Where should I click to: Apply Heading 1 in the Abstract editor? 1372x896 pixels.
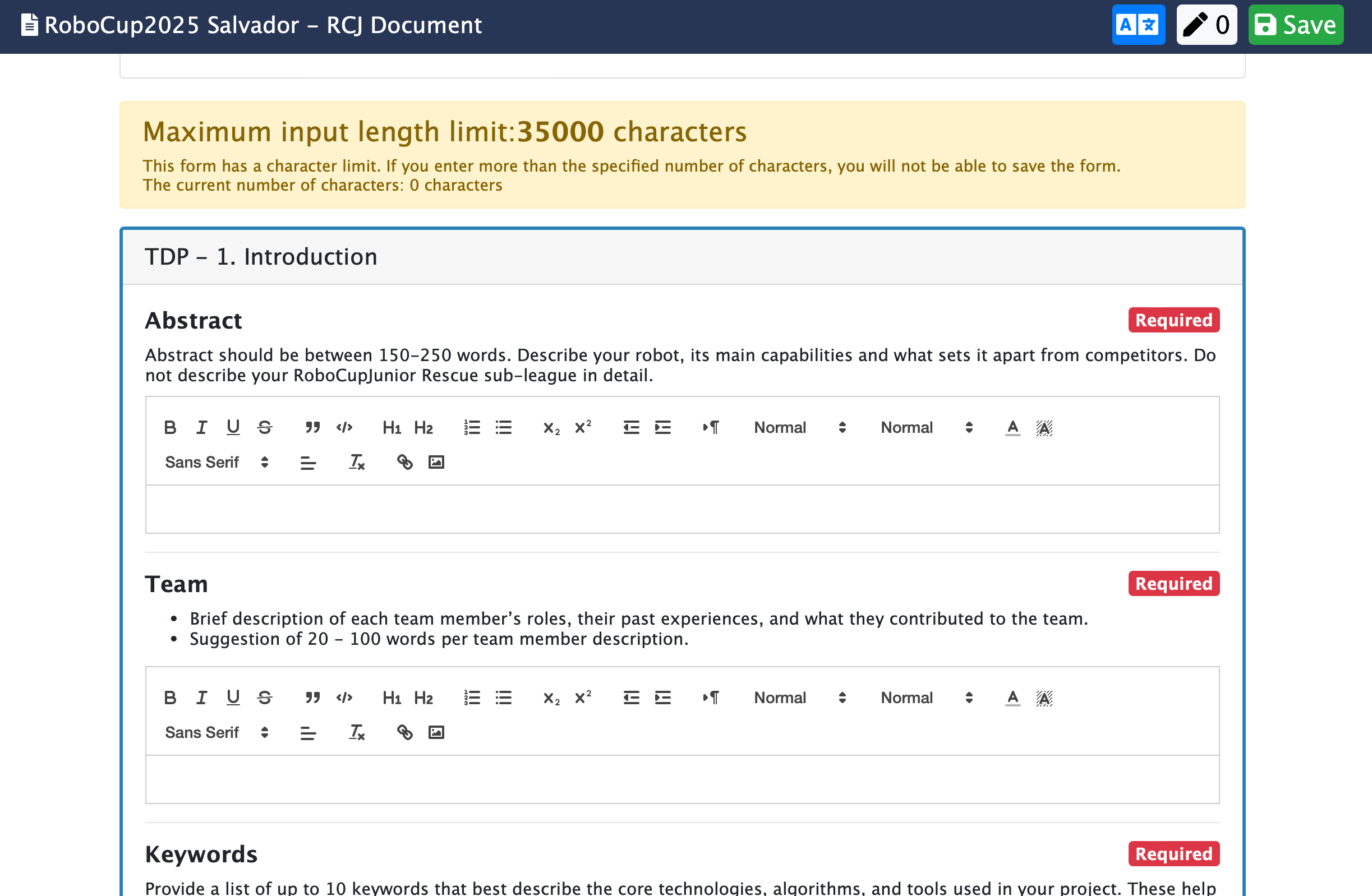(392, 428)
